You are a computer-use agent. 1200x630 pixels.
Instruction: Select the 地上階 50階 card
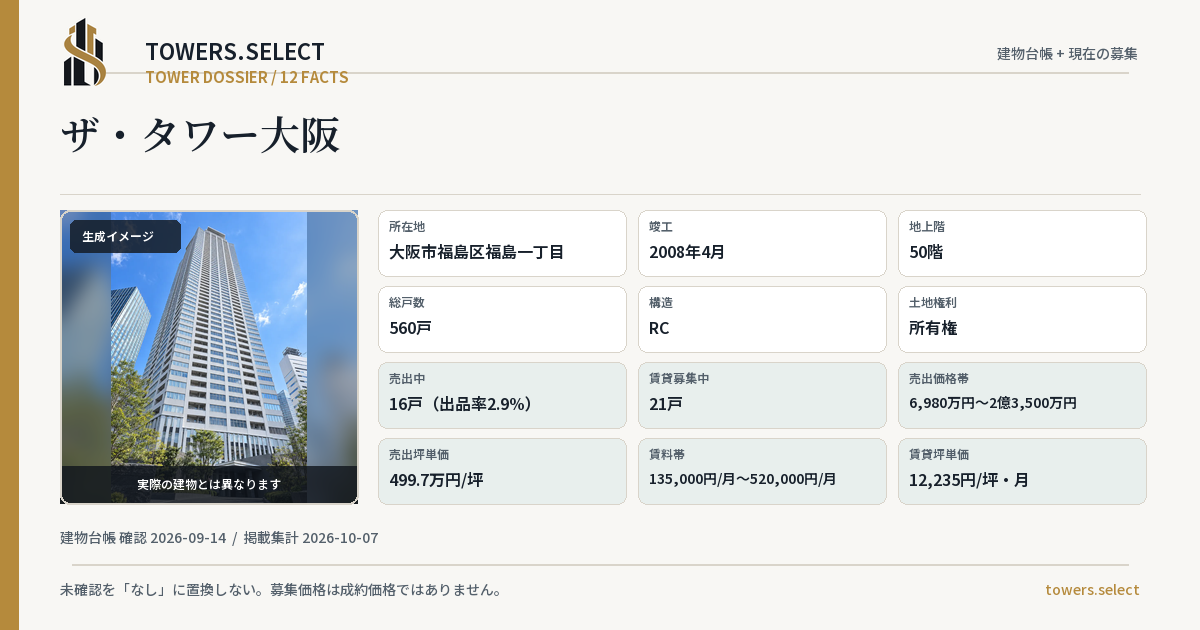point(1022,243)
